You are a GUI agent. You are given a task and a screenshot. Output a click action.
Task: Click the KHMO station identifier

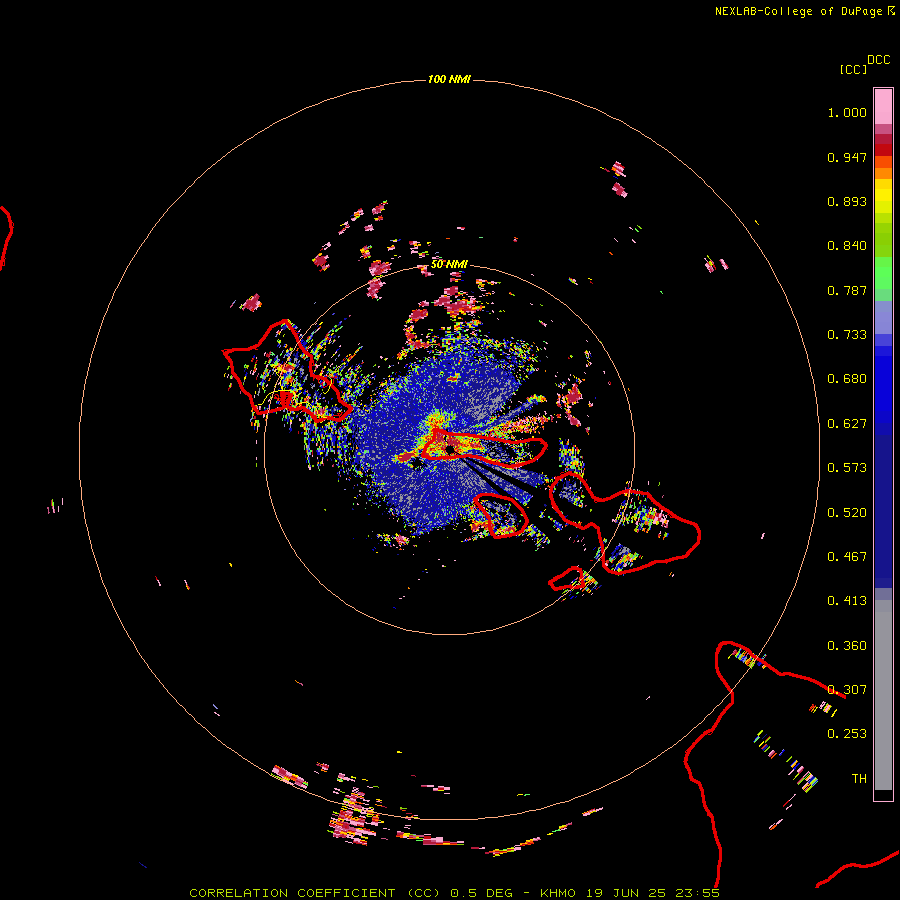click(557, 893)
